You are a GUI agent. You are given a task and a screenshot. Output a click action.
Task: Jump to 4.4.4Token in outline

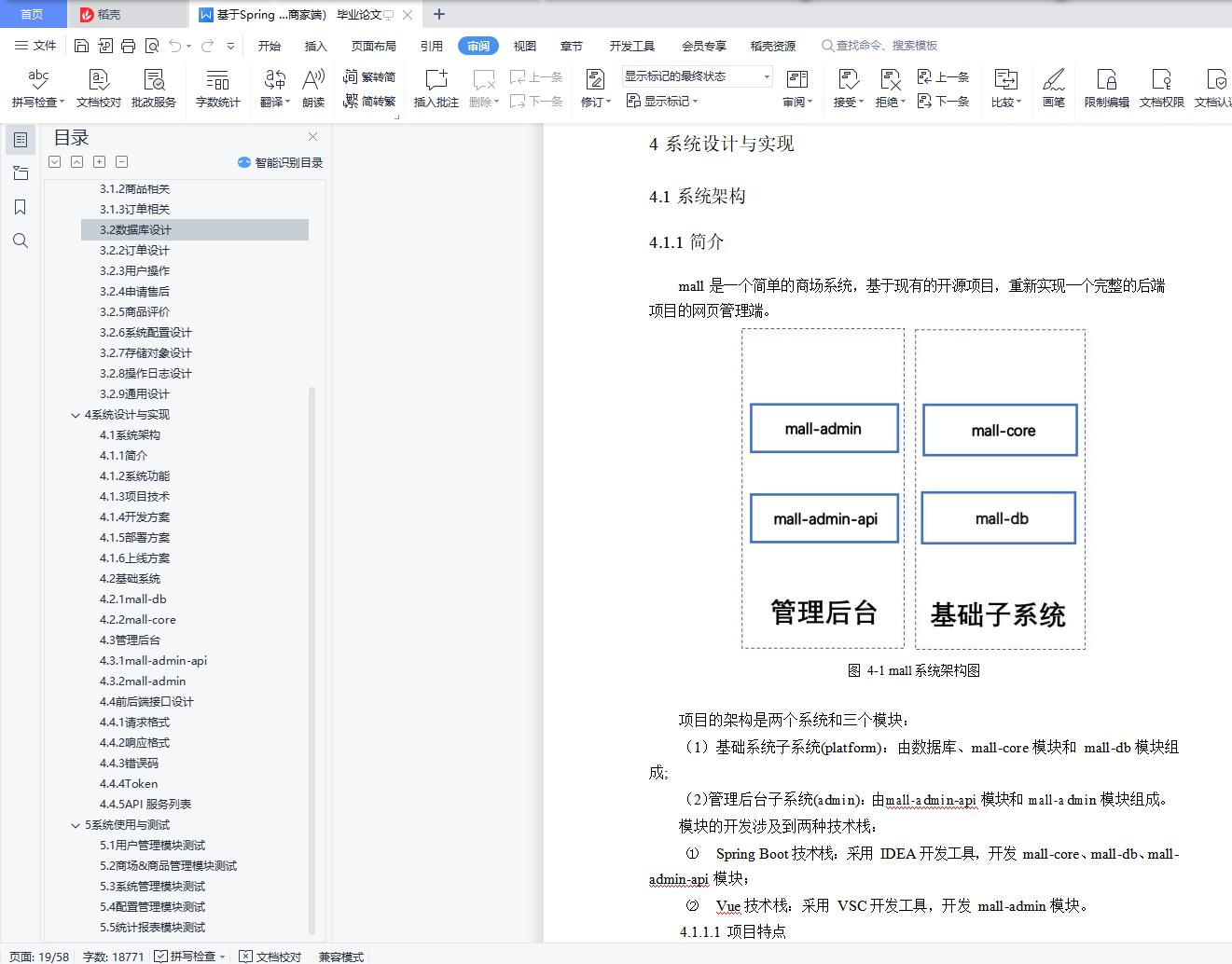click(129, 784)
